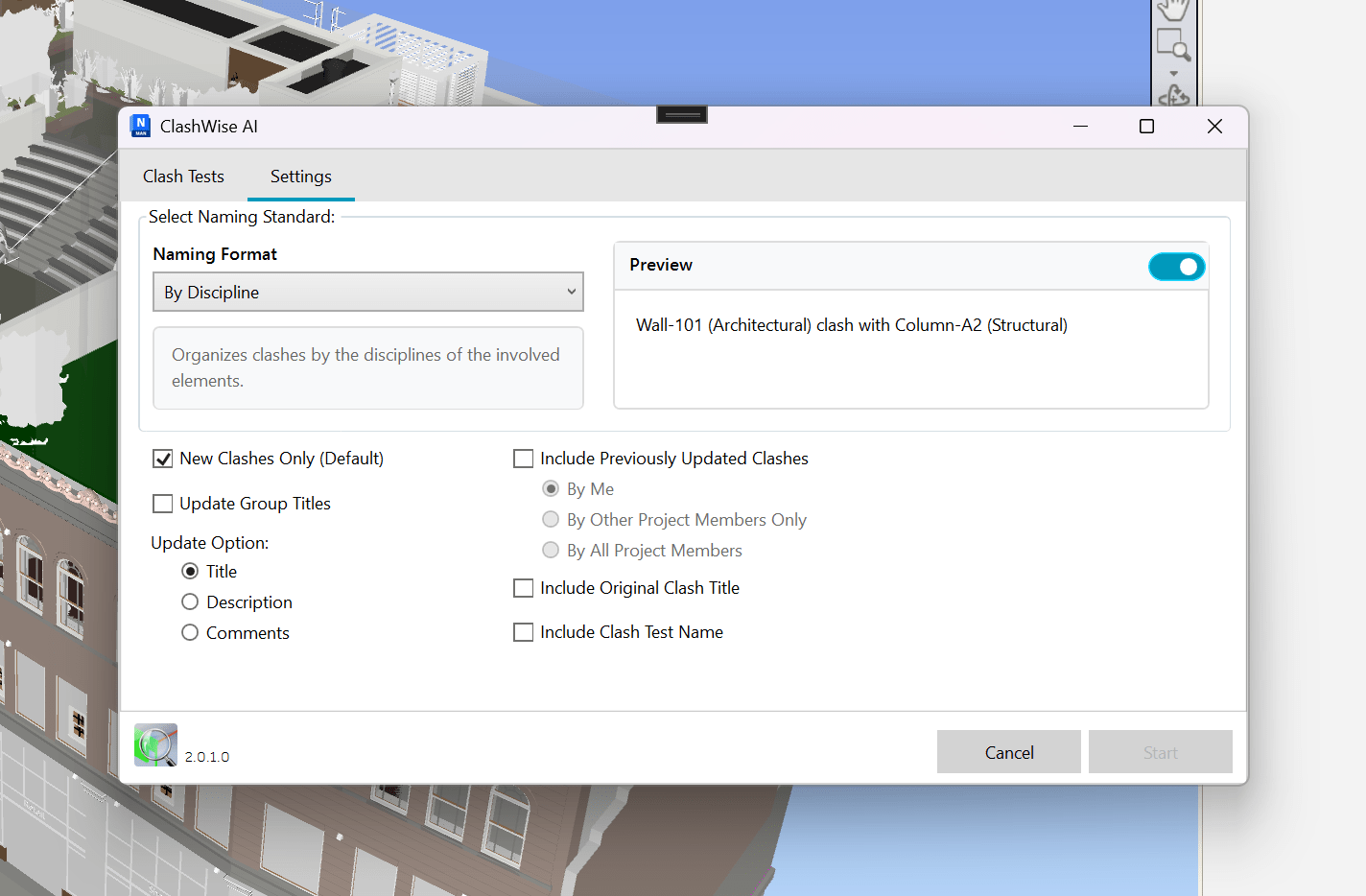Minimize the ClashWise AI window
The height and width of the screenshot is (896, 1366).
[x=1080, y=127]
